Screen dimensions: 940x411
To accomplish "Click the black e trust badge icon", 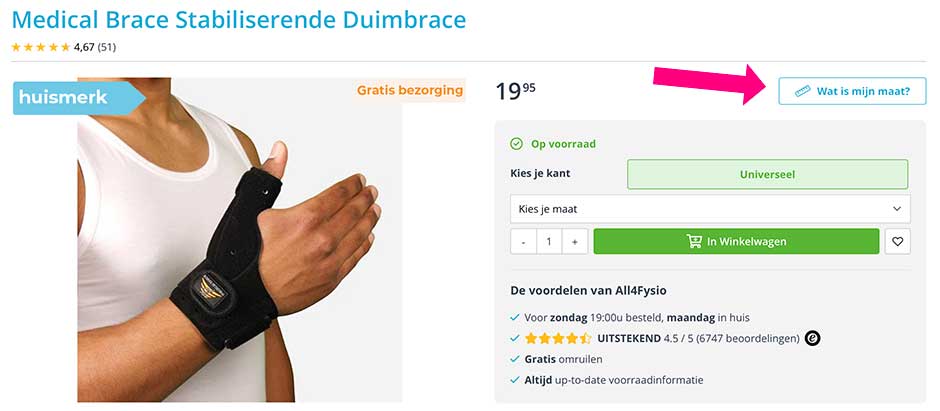I will coord(812,339).
